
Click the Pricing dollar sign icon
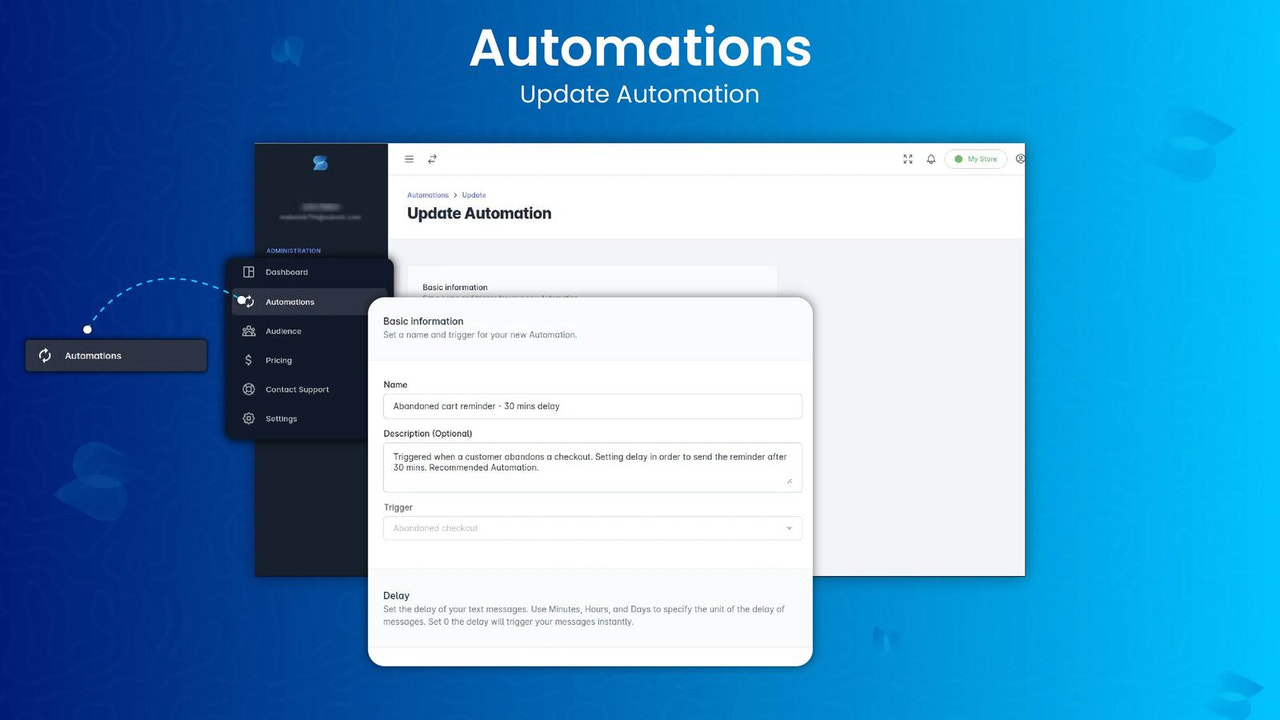pos(248,360)
